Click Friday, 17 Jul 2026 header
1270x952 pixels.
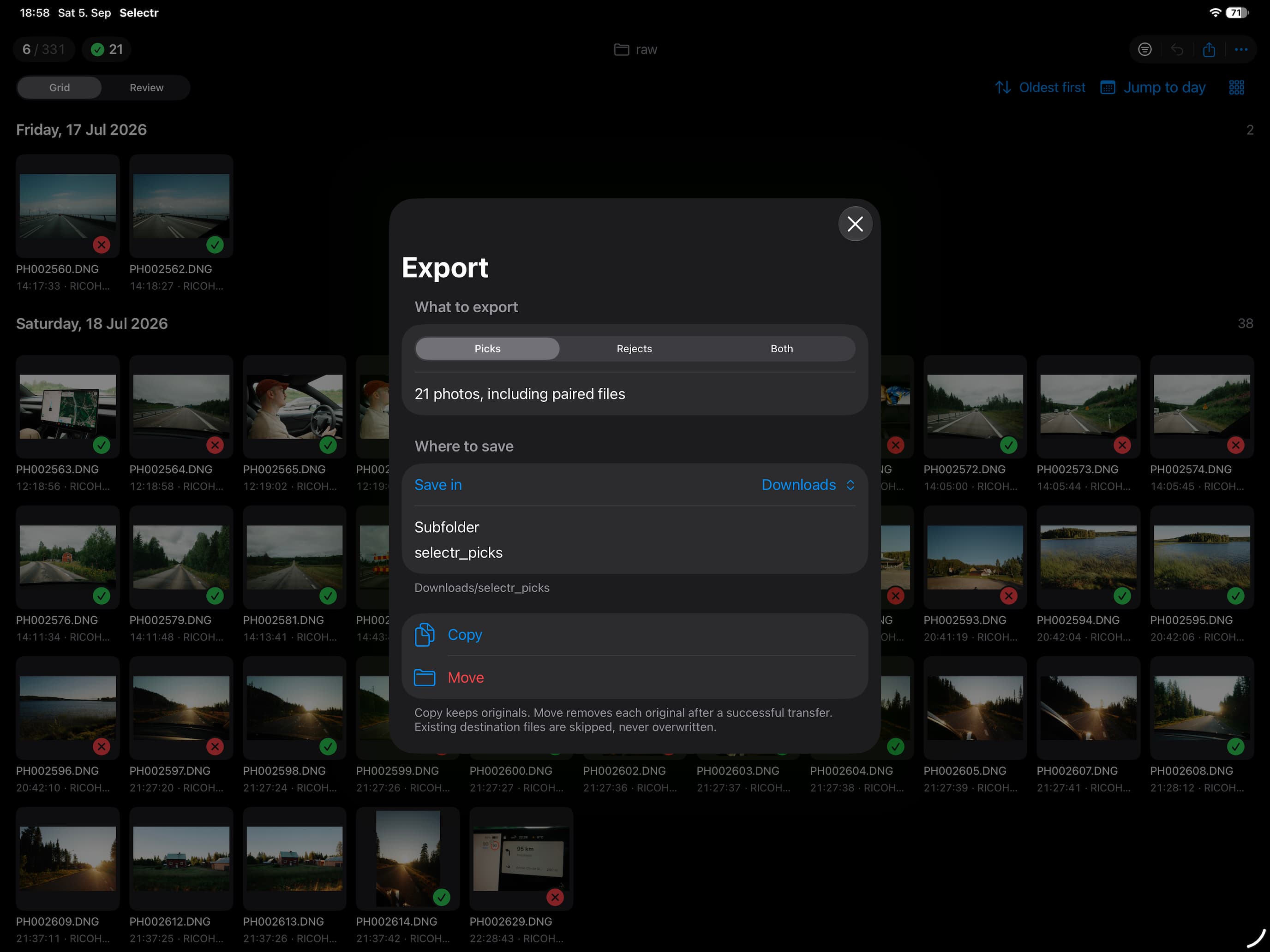(82, 130)
